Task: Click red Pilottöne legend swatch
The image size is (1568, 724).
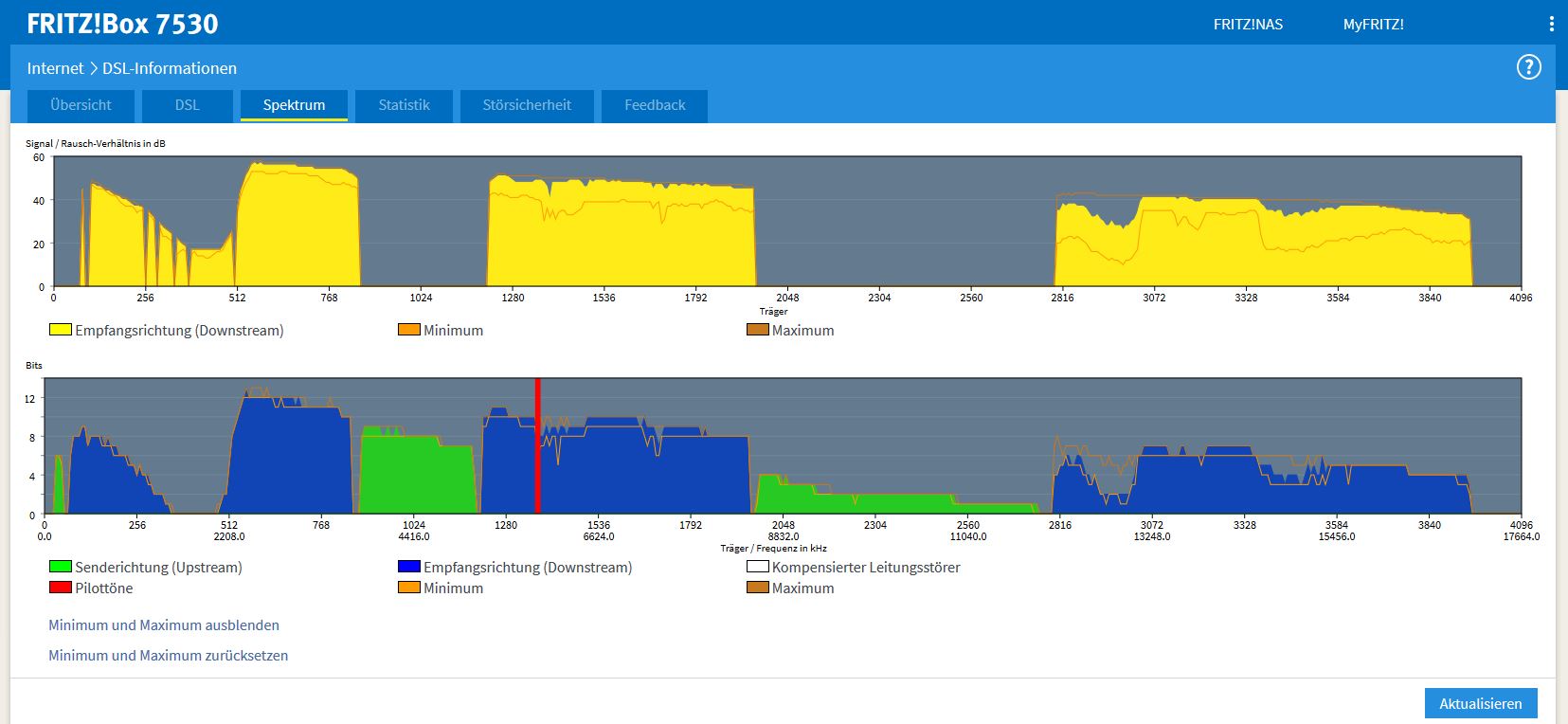Action: click(61, 588)
